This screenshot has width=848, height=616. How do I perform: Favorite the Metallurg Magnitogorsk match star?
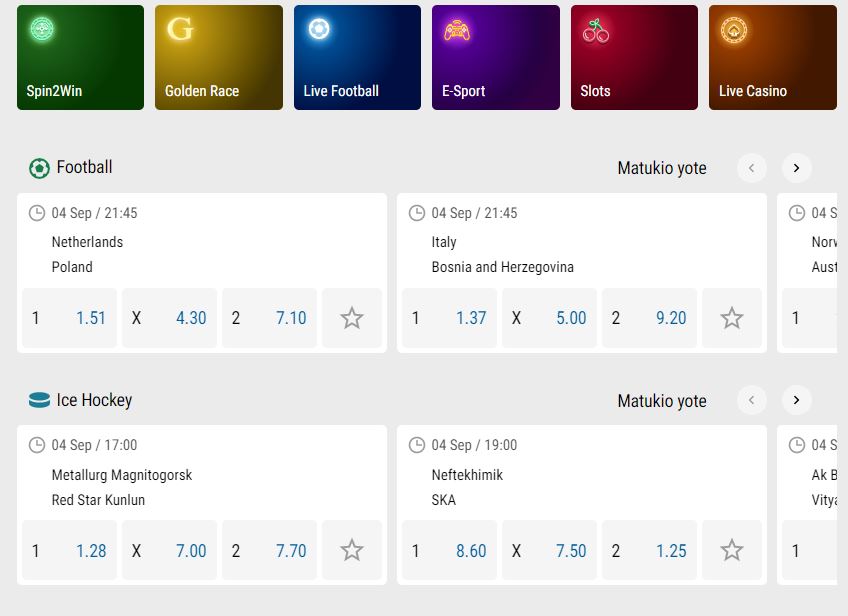352,550
